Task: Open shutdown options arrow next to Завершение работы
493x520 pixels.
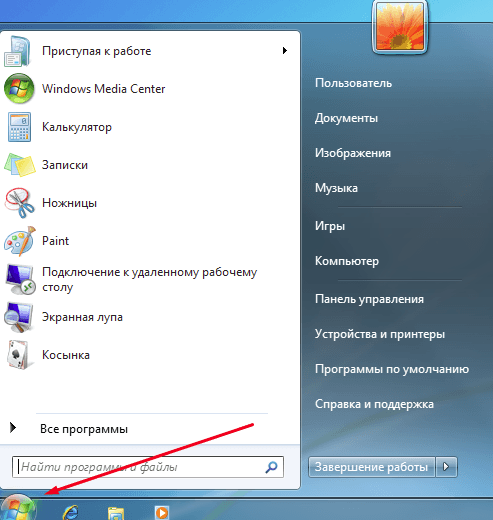Action: click(446, 467)
